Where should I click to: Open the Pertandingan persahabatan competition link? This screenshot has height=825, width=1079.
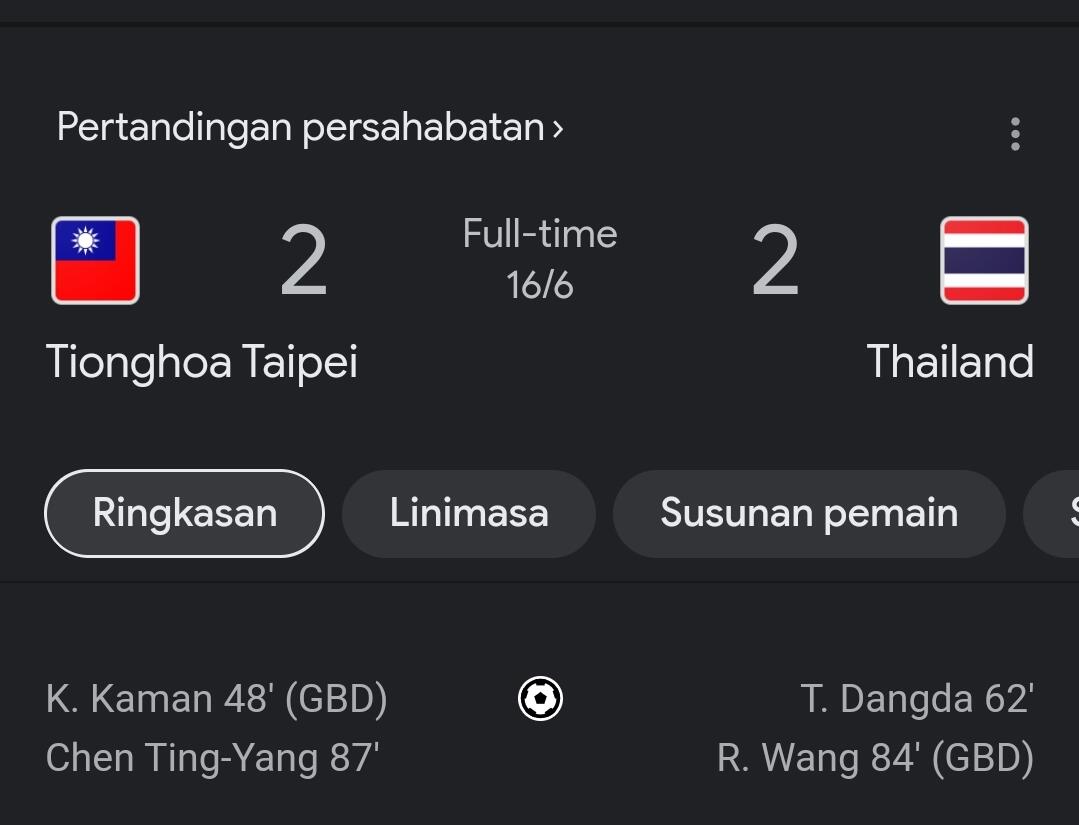tap(300, 128)
